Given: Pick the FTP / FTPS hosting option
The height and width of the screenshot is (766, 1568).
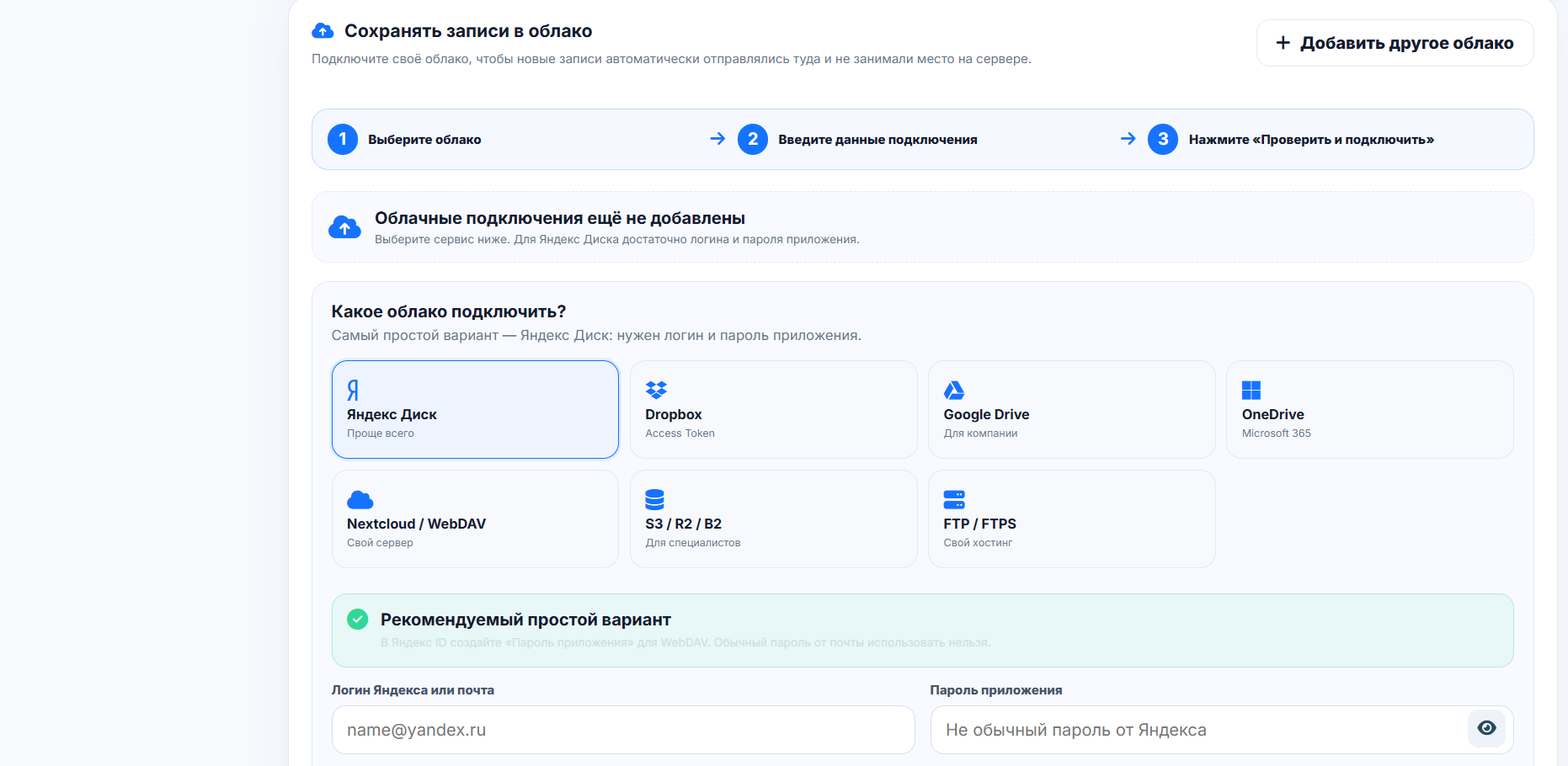Looking at the screenshot, I should pyautogui.click(x=1071, y=519).
